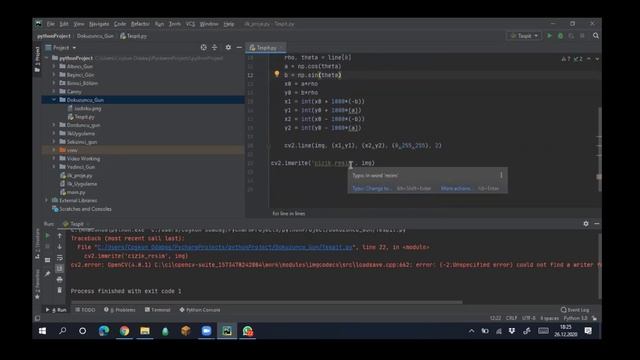
Task: Click the Run console horizontal scrollbar
Action: (267, 302)
